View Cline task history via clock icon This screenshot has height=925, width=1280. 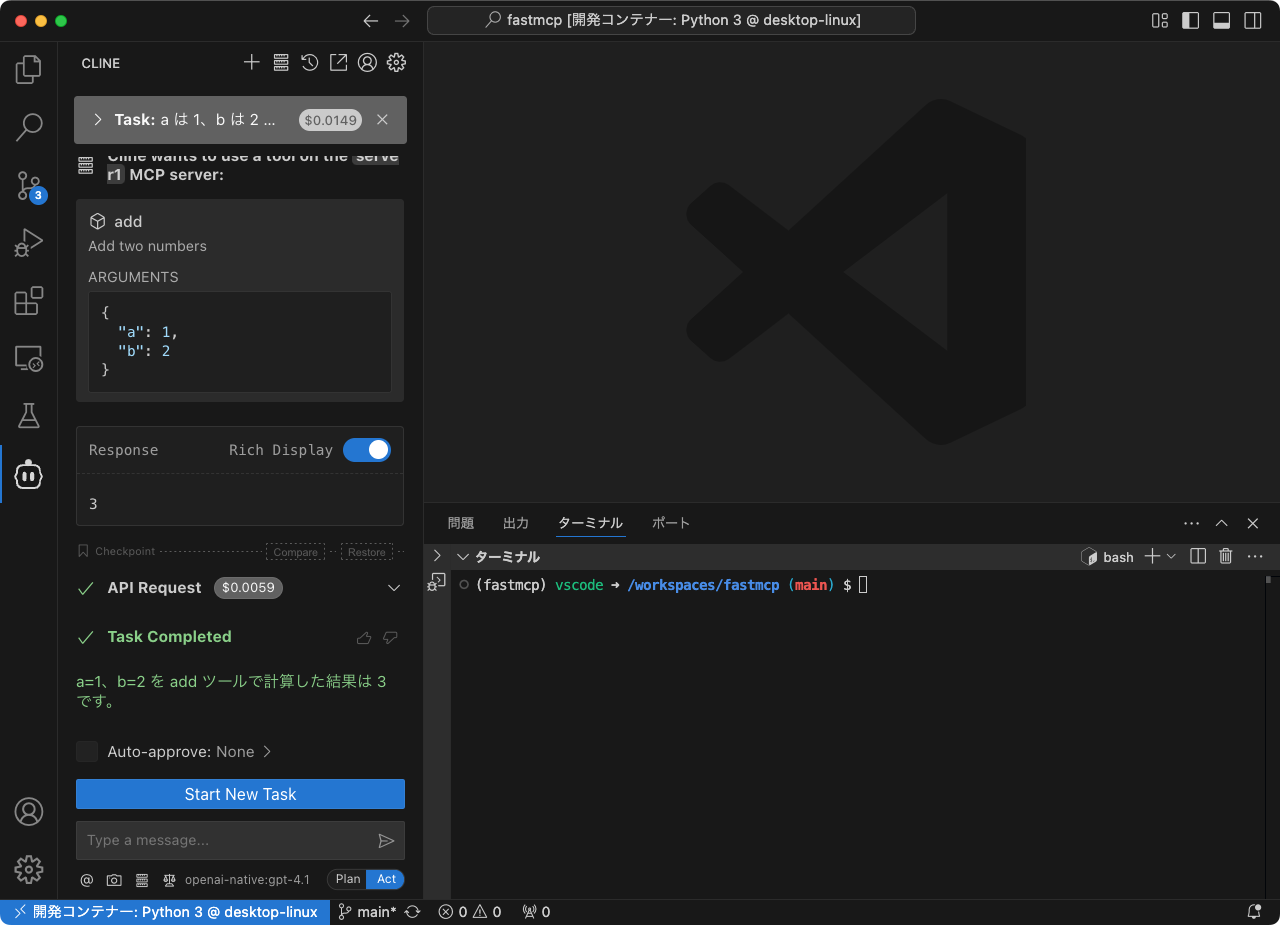309,62
